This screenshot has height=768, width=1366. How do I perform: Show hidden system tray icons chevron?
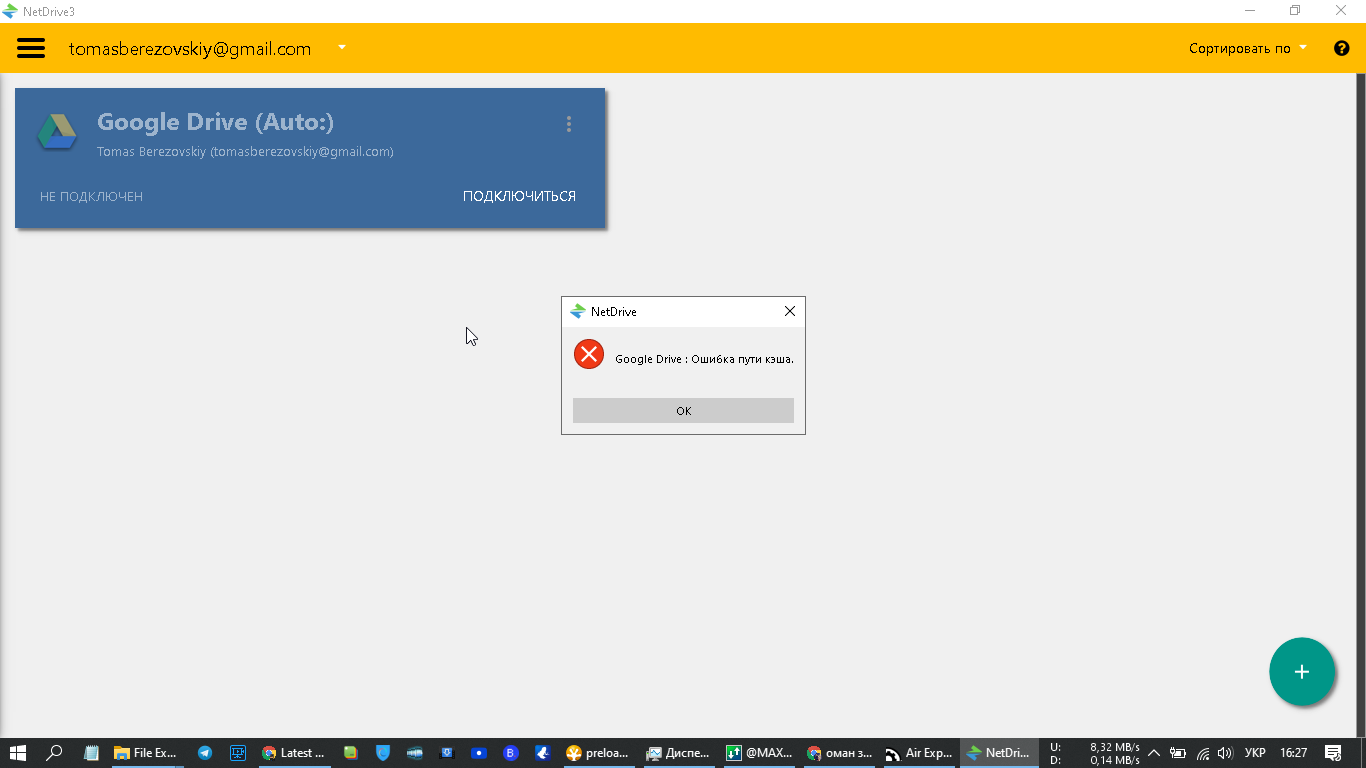tap(1153, 753)
